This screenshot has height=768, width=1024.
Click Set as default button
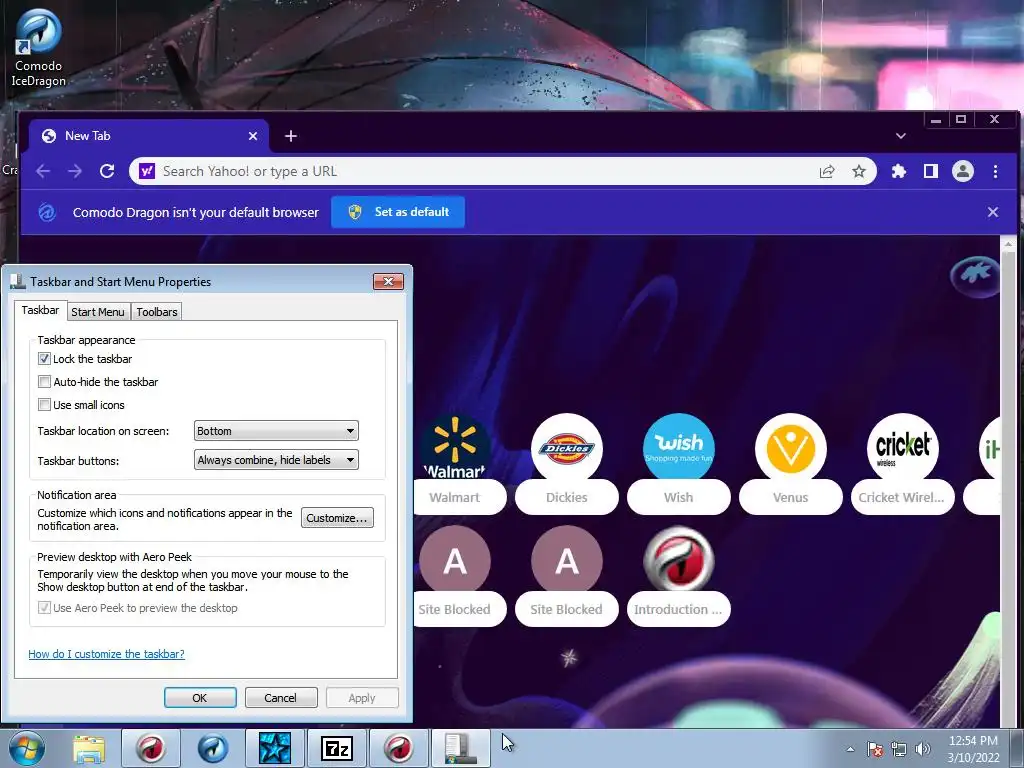tap(398, 212)
